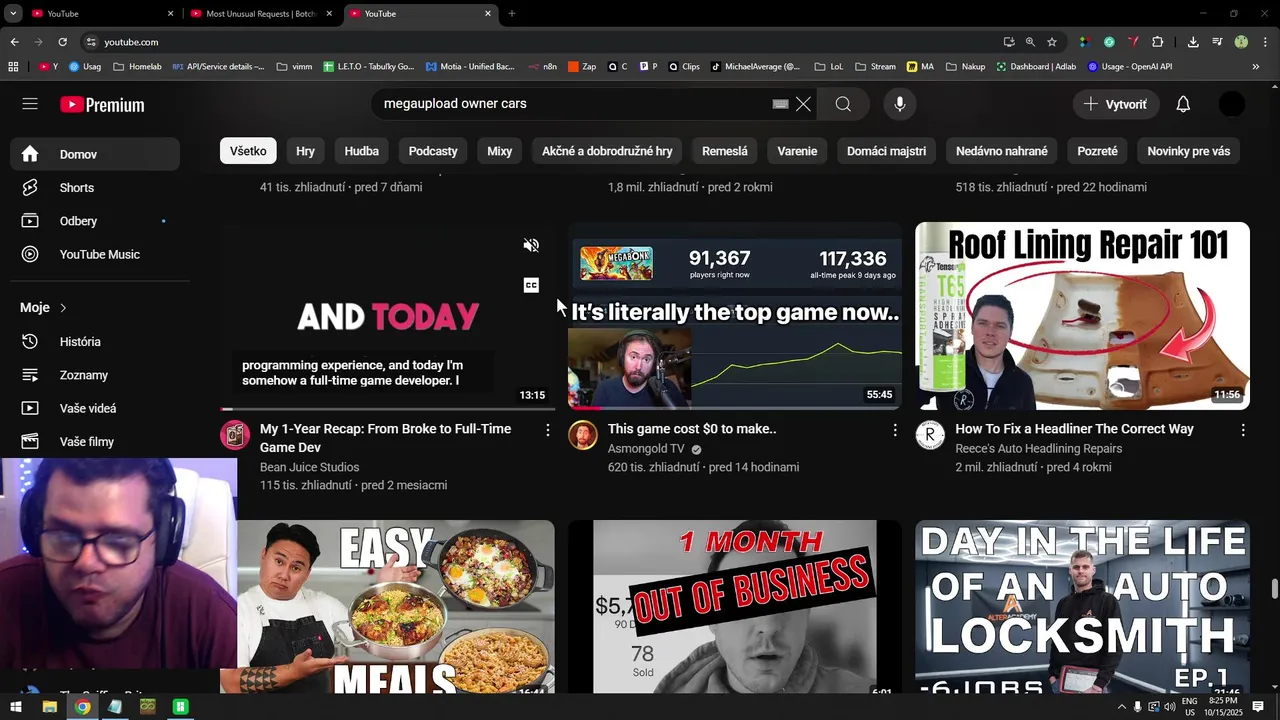The image size is (1280, 720).
Task: Open Shorts in sidebar
Action: pyautogui.click(x=95, y=188)
